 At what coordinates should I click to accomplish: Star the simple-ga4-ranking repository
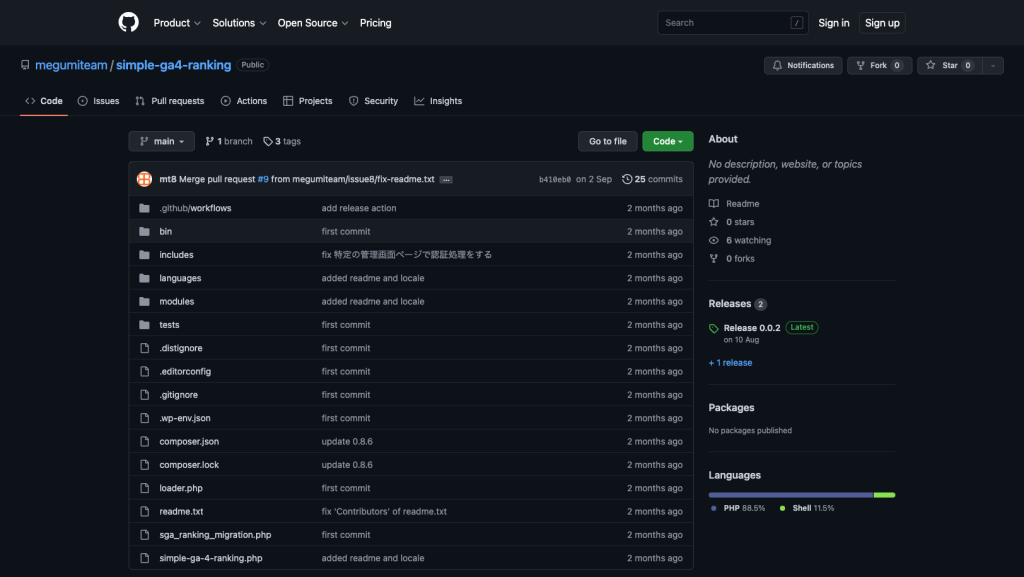pos(950,65)
